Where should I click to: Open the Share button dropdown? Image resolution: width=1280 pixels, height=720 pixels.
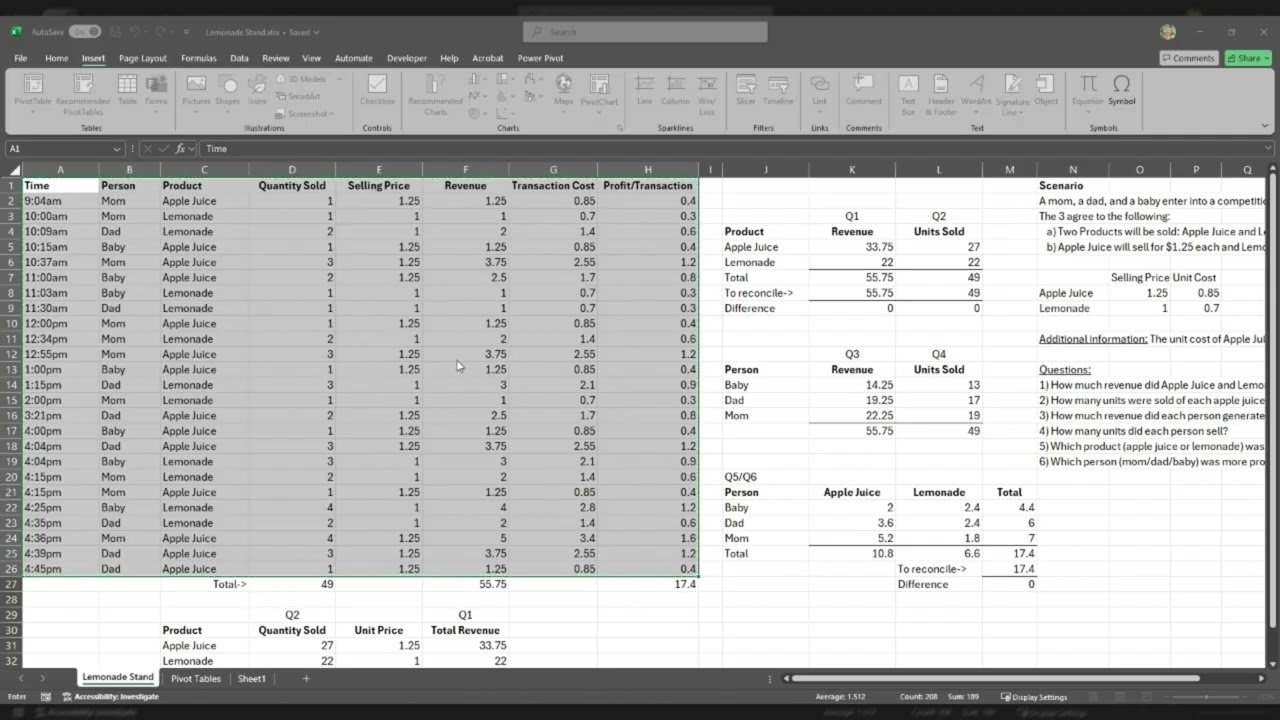1249,58
